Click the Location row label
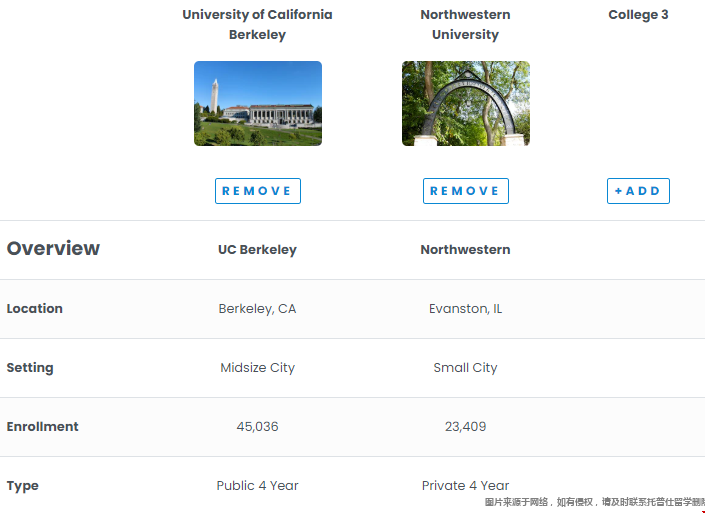Image resolution: width=705 pixels, height=513 pixels. tap(35, 308)
